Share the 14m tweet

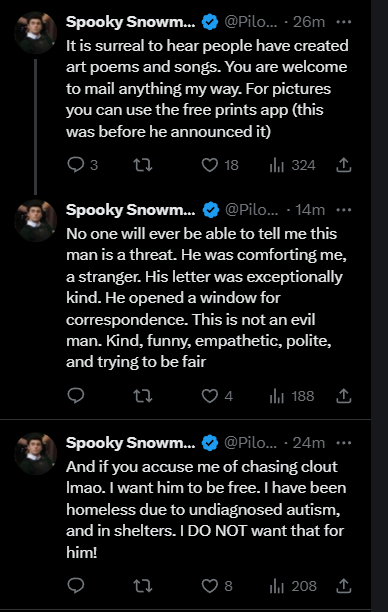click(x=344, y=396)
